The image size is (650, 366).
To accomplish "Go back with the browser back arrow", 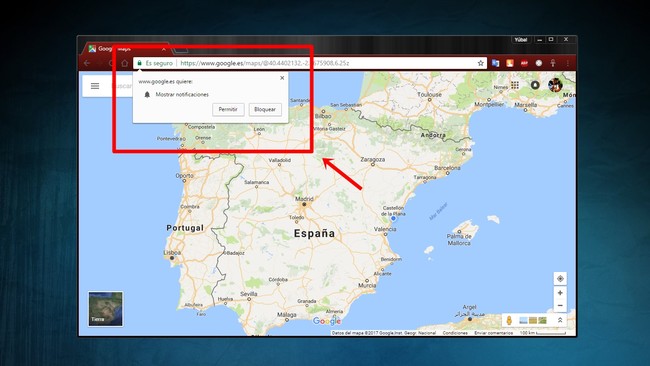I will pyautogui.click(x=87, y=63).
